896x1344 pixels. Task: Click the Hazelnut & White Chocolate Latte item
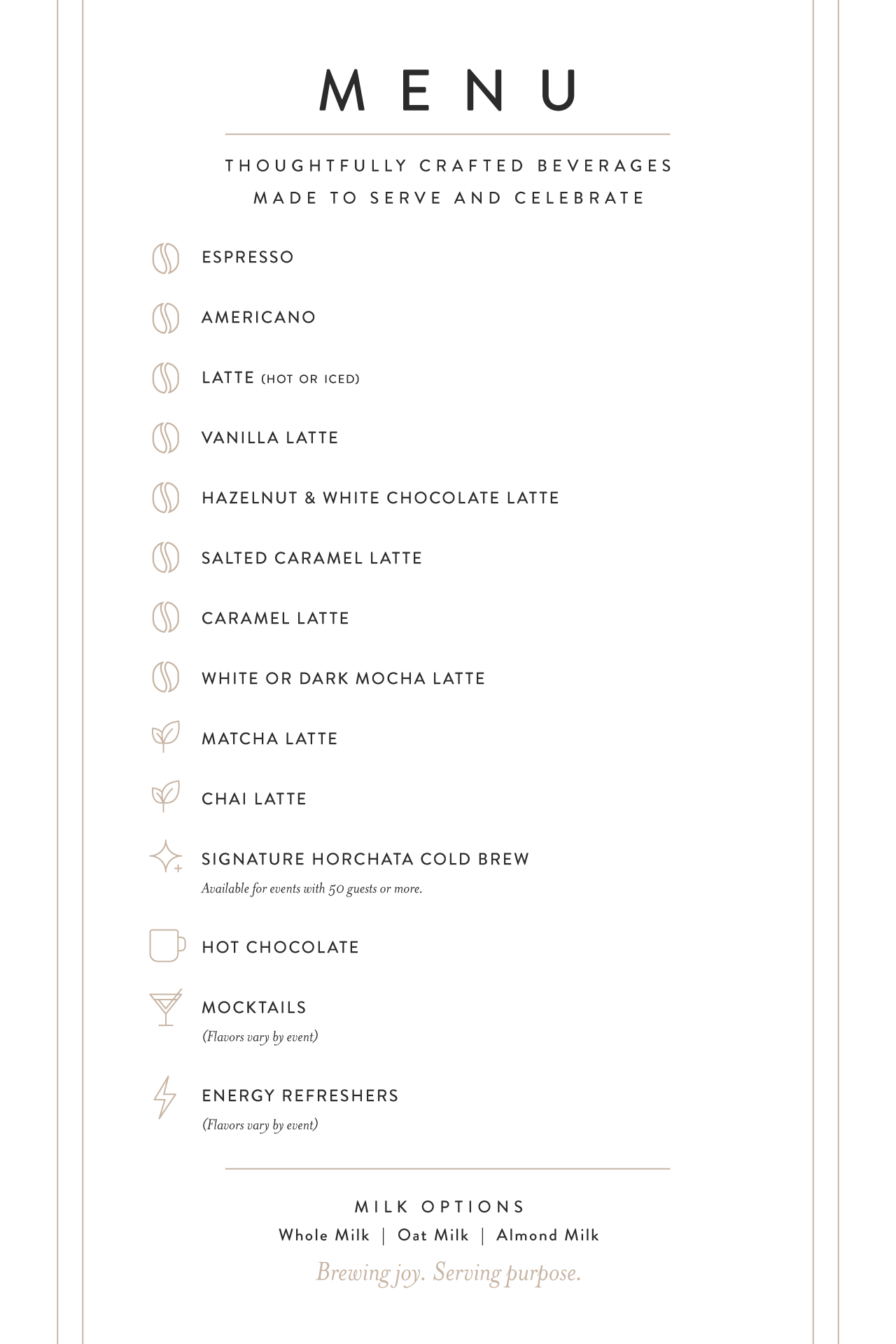pos(380,498)
